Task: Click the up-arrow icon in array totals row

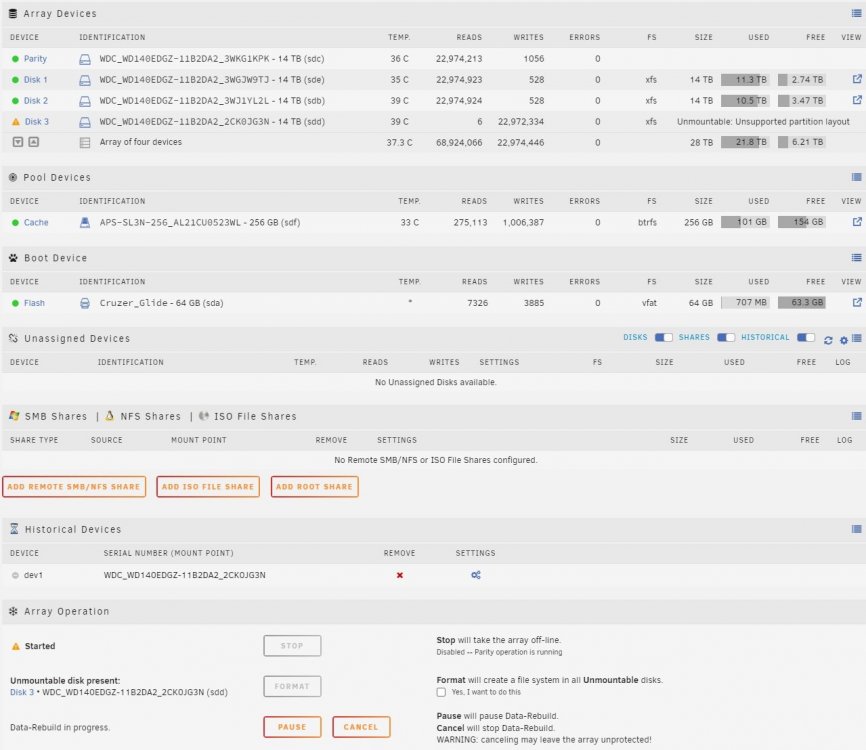Action: (x=34, y=142)
